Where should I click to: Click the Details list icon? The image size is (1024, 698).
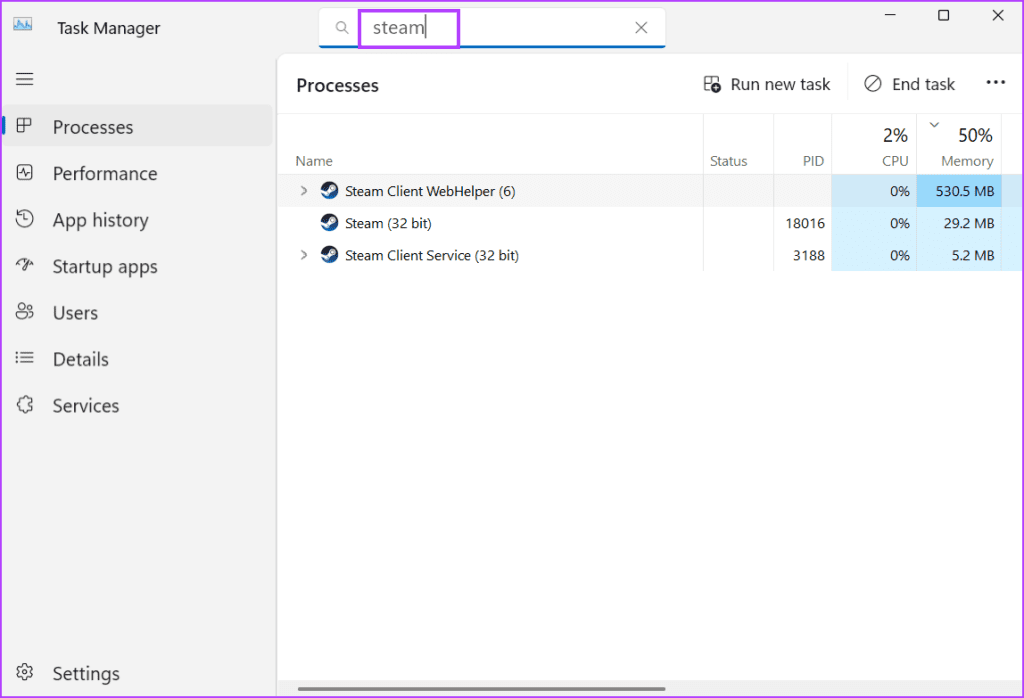24,358
